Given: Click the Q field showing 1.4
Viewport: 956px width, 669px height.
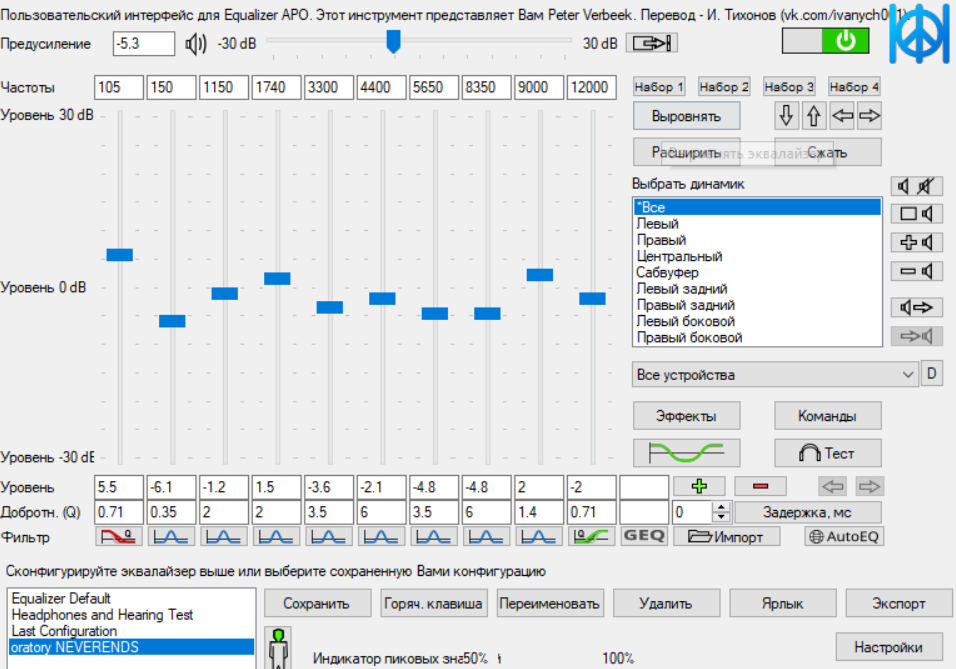Looking at the screenshot, I should [539, 512].
